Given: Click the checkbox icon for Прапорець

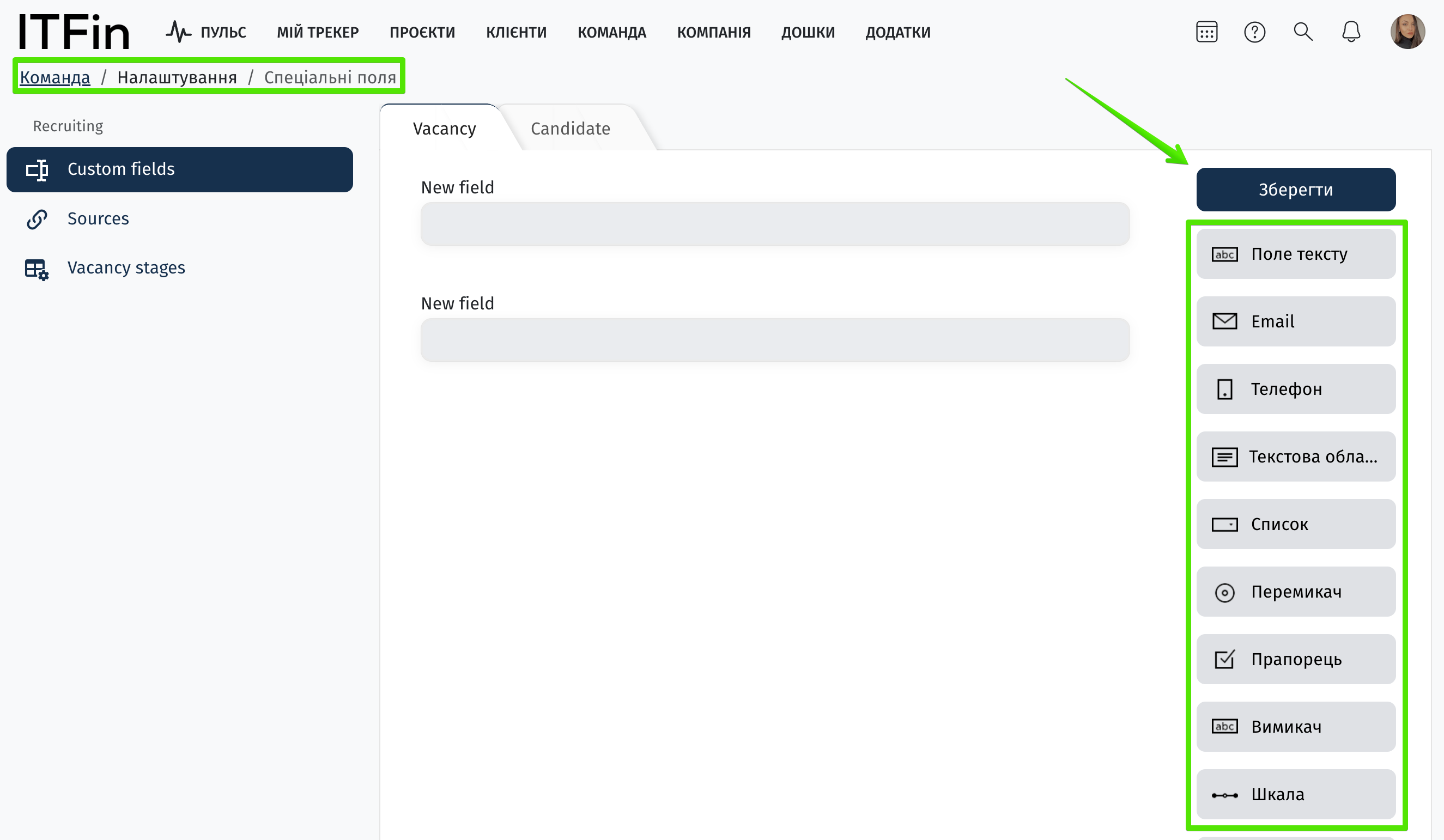Looking at the screenshot, I should (1224, 660).
